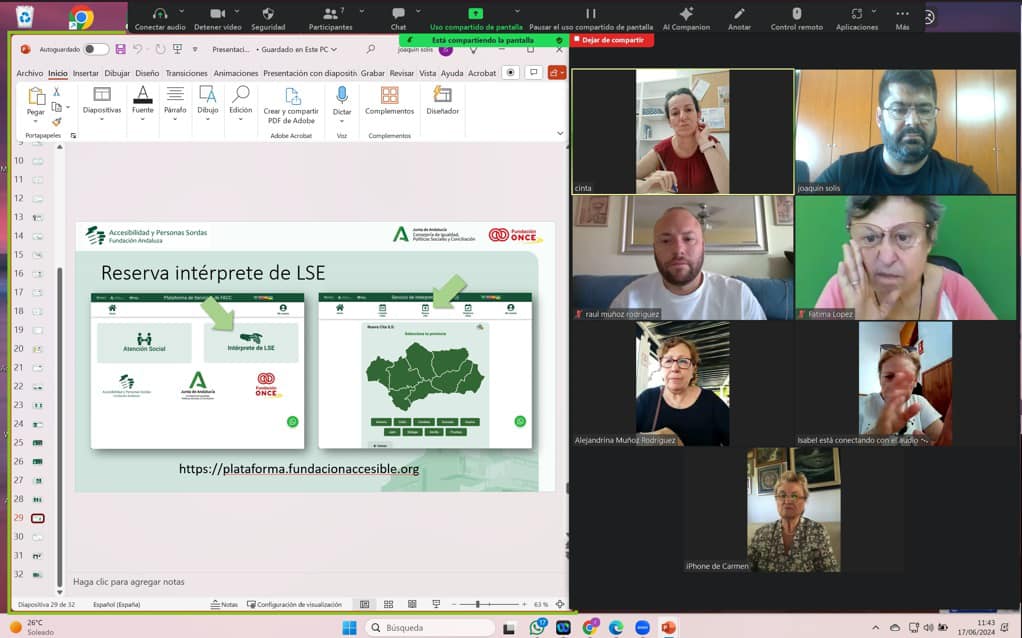Click the Conectar audio headphone icon in Zoom
Image resolution: width=1022 pixels, height=638 pixels.
pos(160,14)
